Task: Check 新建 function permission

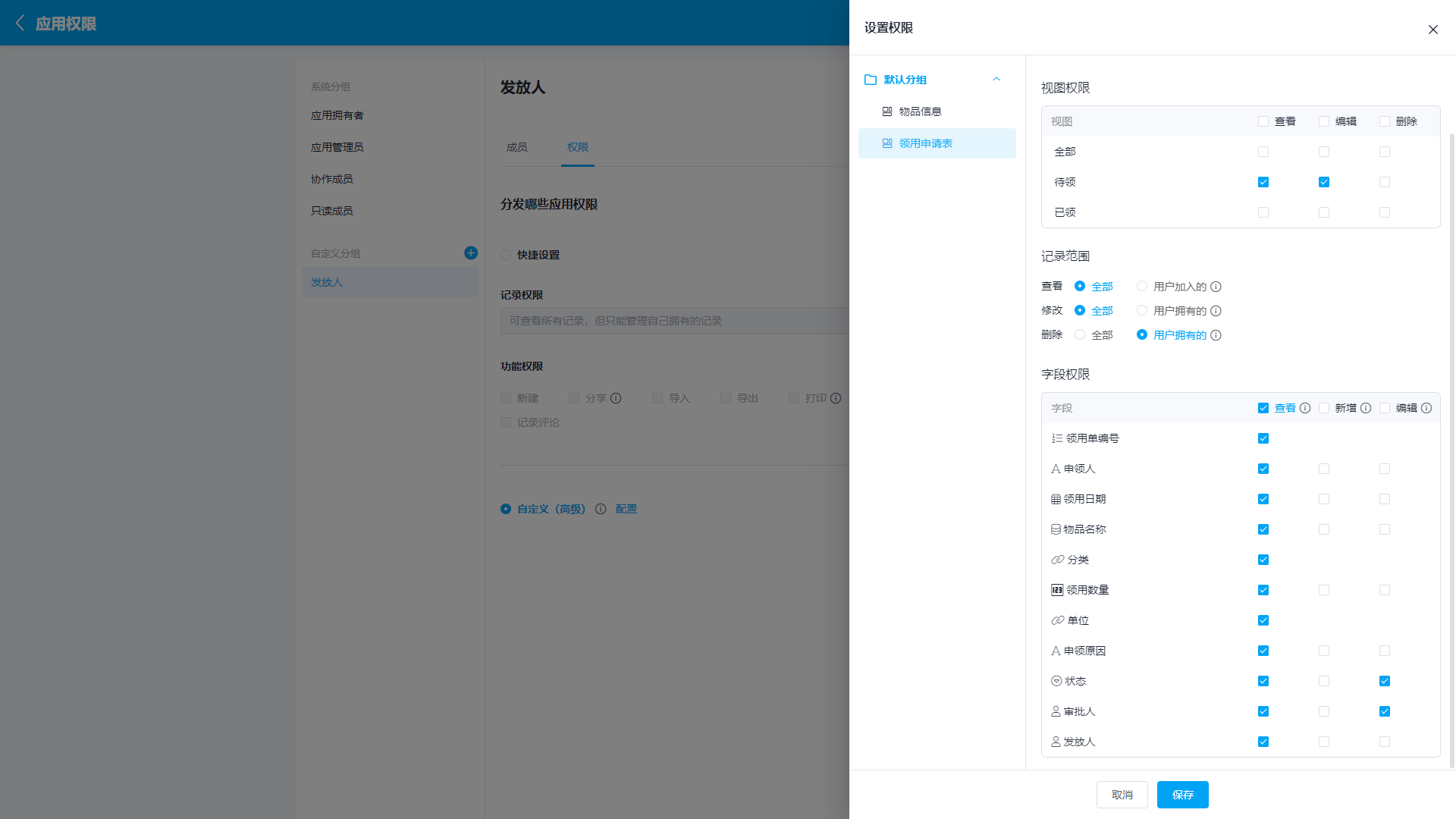Action: (x=506, y=398)
